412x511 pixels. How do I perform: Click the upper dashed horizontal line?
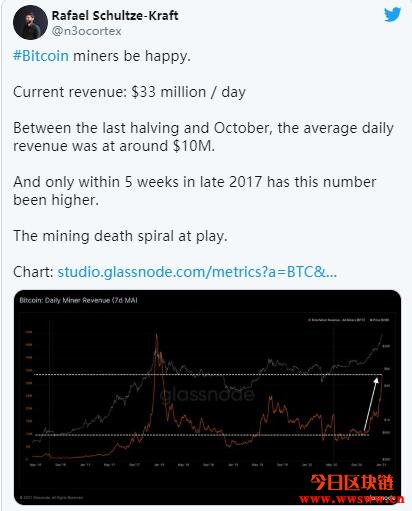208,374
